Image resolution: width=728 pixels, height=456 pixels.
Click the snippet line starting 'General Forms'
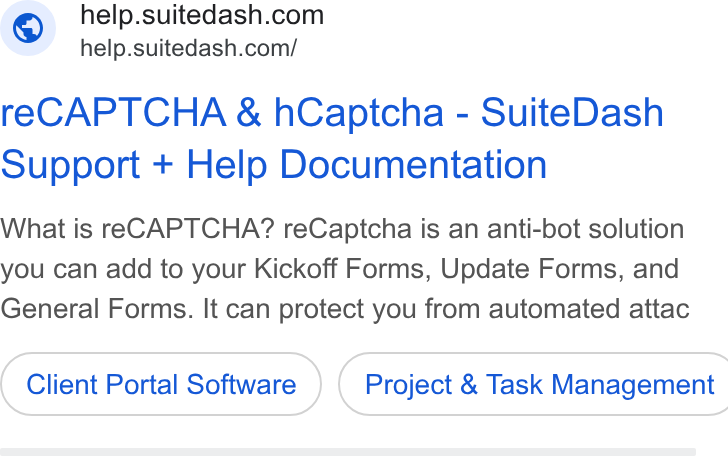(345, 309)
